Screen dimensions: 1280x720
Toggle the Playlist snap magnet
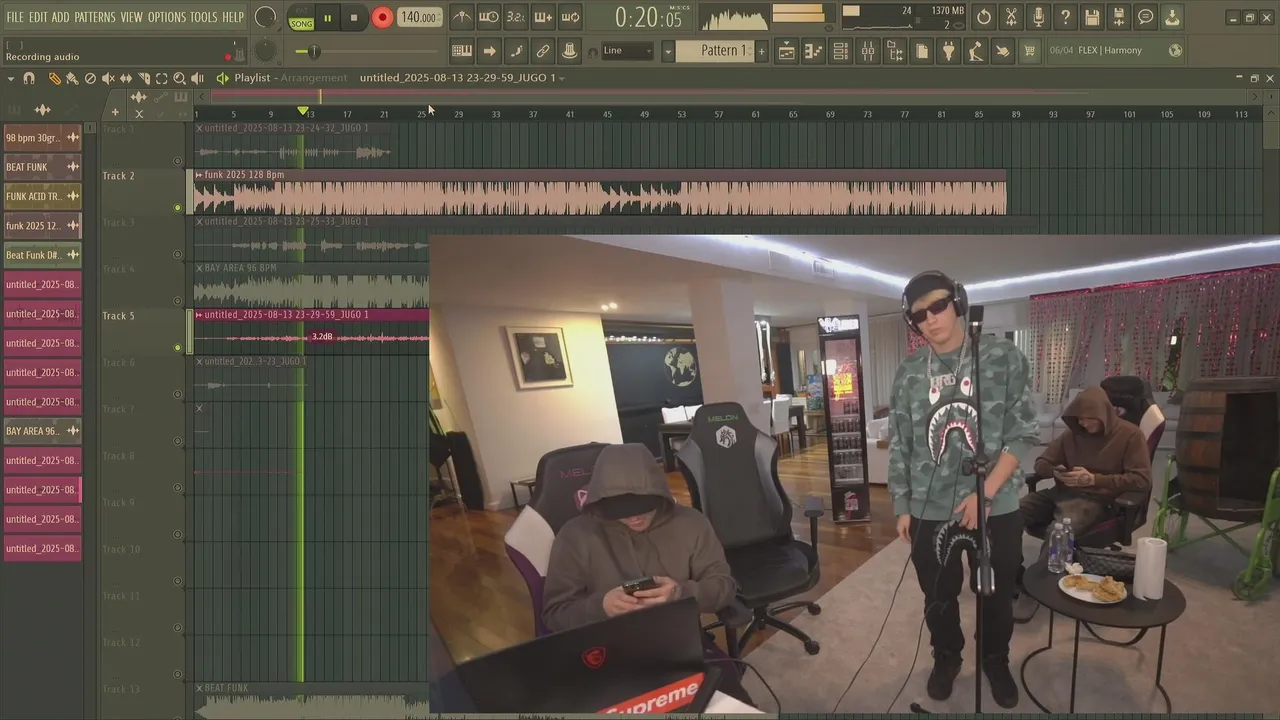29,78
